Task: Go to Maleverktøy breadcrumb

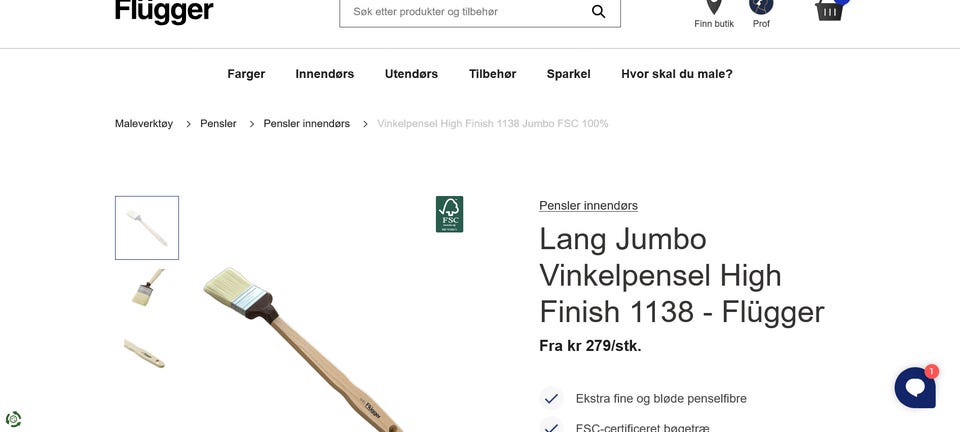Action: (144, 124)
